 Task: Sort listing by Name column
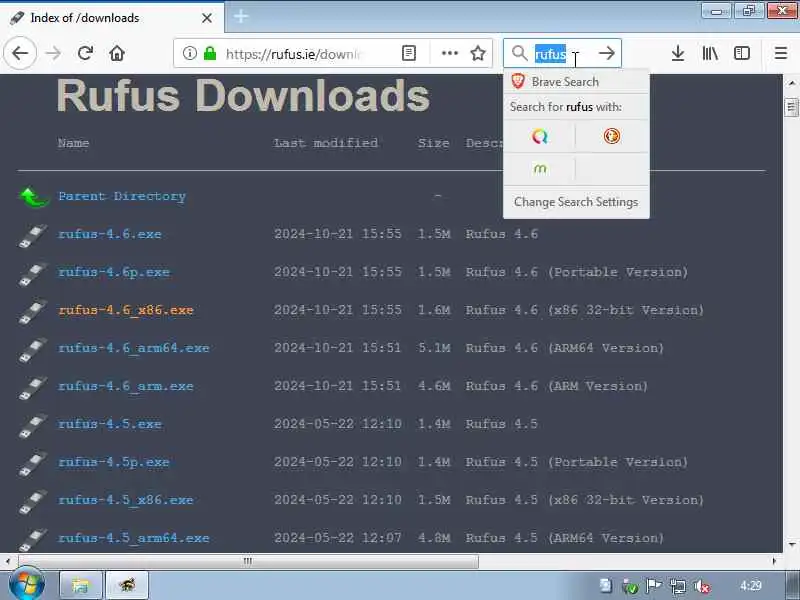(x=73, y=143)
